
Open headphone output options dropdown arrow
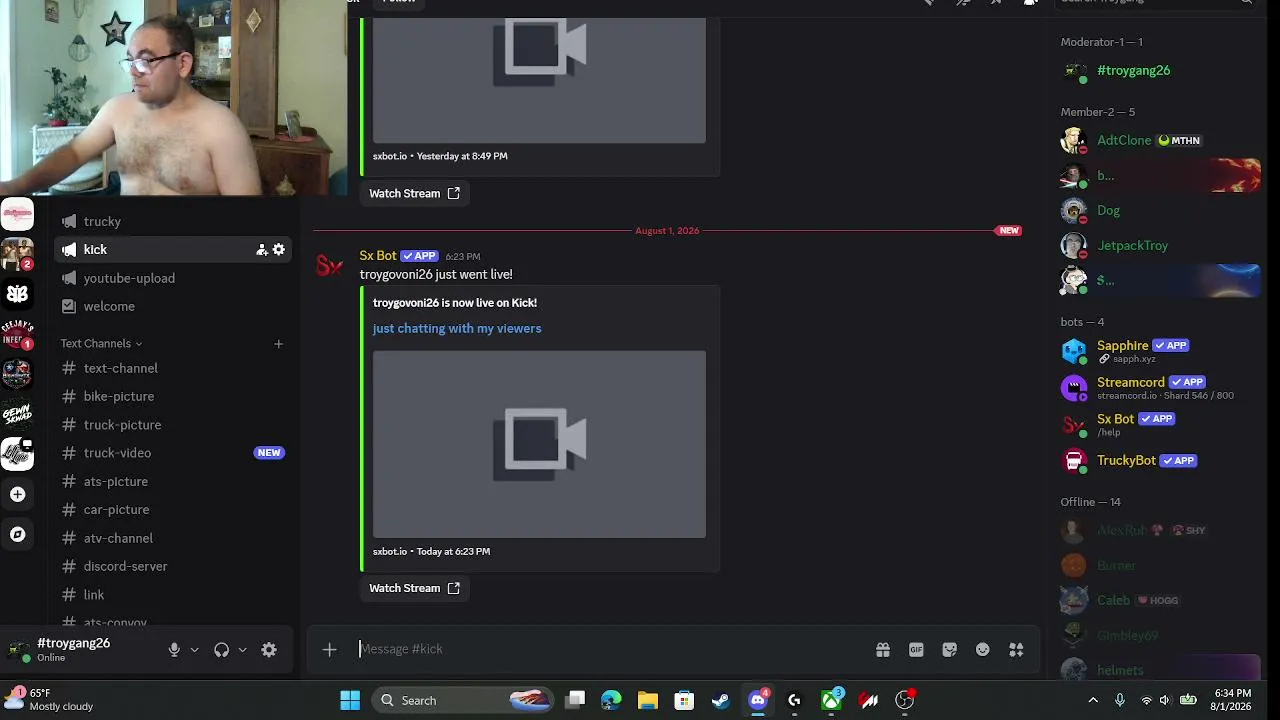tap(242, 650)
